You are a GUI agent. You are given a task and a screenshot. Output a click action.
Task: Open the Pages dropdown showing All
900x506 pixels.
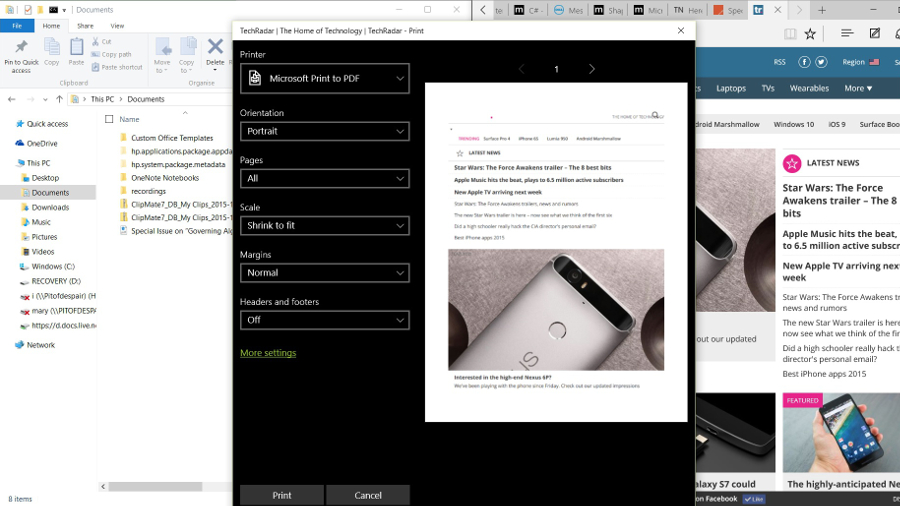pyautogui.click(x=324, y=178)
